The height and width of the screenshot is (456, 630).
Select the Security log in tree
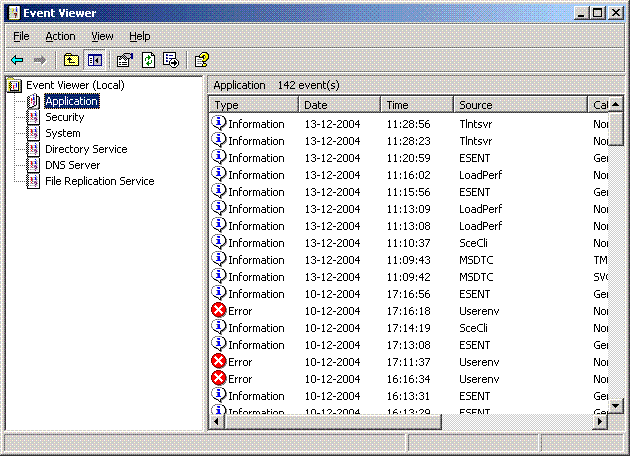pos(64,117)
